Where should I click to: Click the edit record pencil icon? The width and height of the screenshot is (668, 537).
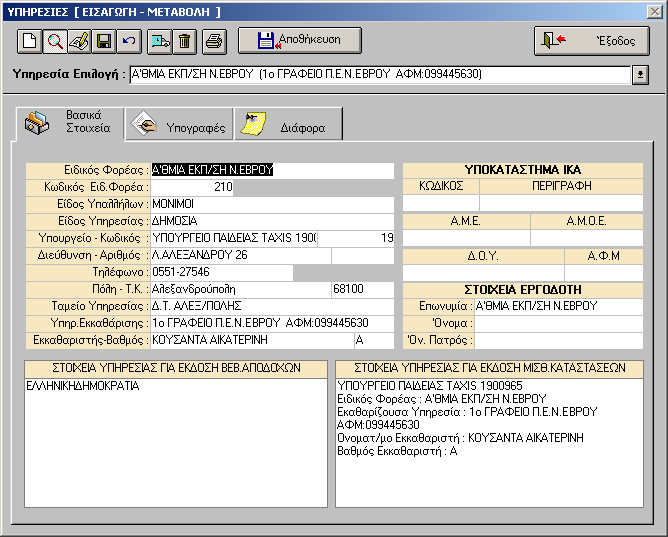(x=79, y=41)
